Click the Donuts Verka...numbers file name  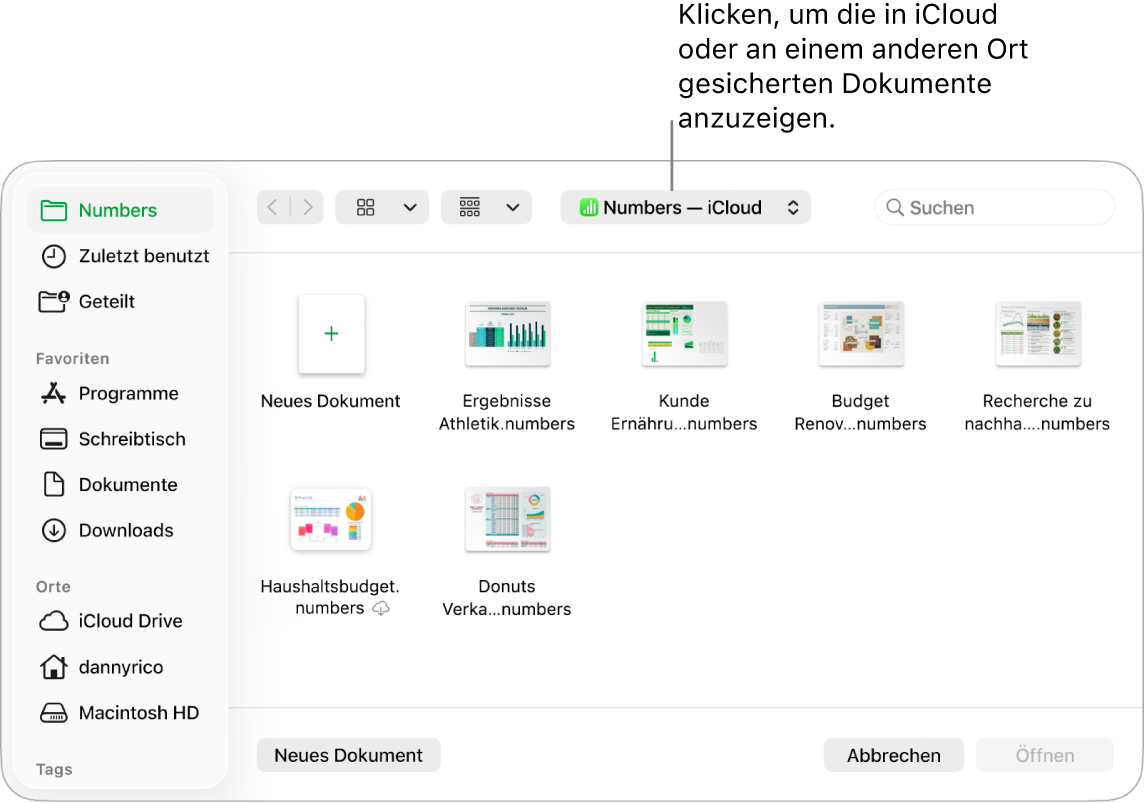(507, 598)
